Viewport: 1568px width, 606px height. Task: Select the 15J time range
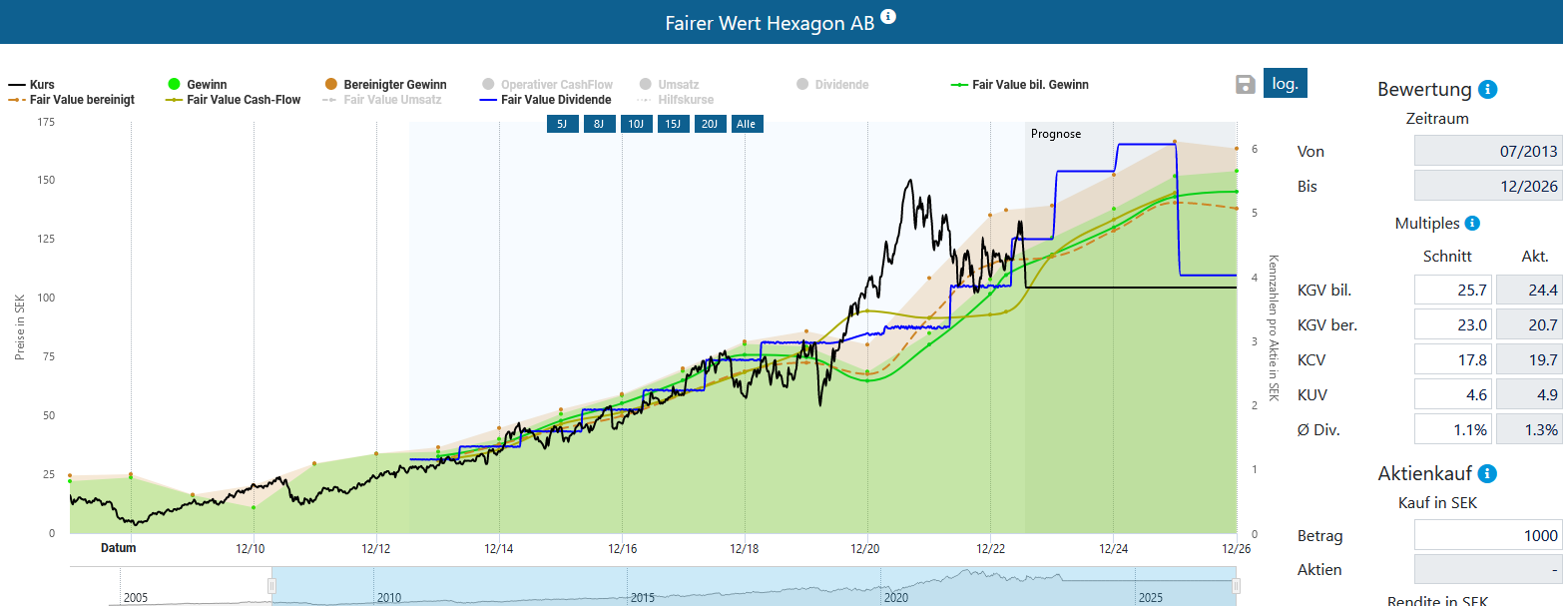pyautogui.click(x=673, y=124)
